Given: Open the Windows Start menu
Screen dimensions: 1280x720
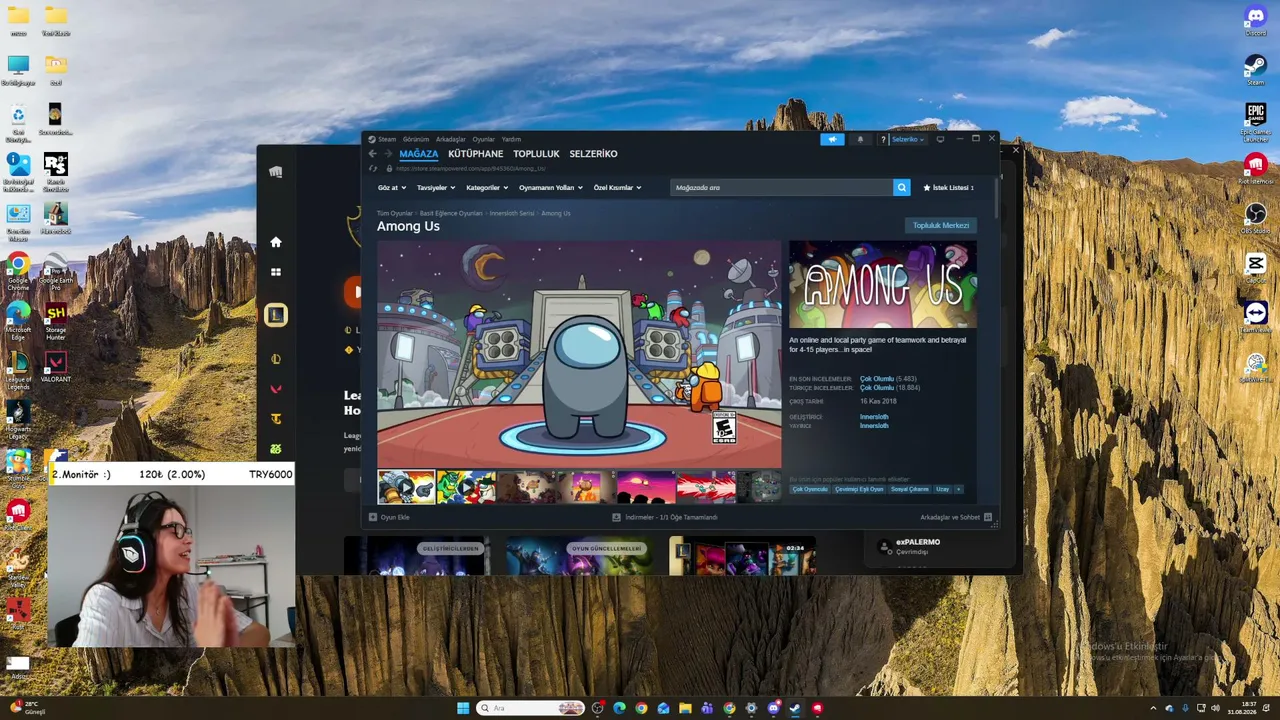Looking at the screenshot, I should [463, 708].
